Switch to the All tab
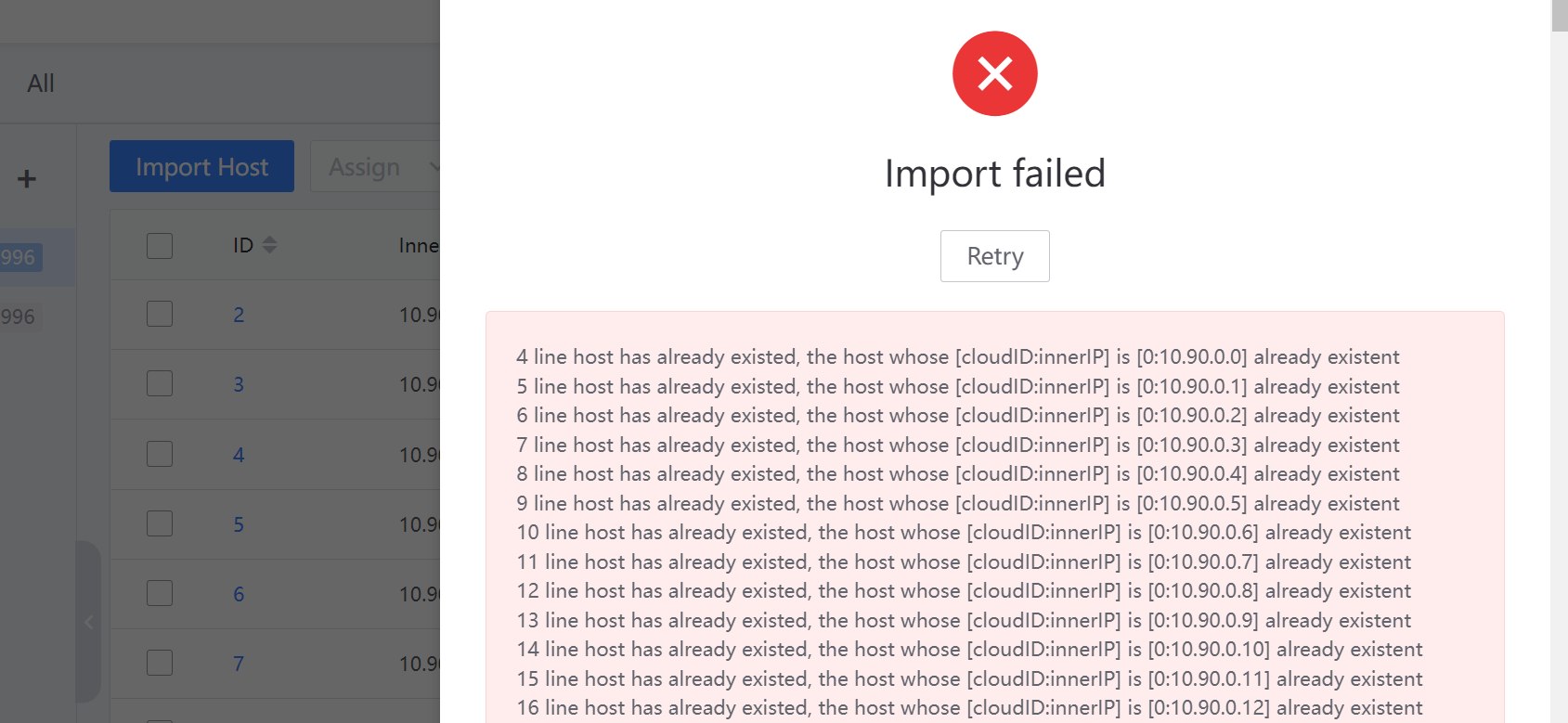 (x=41, y=83)
